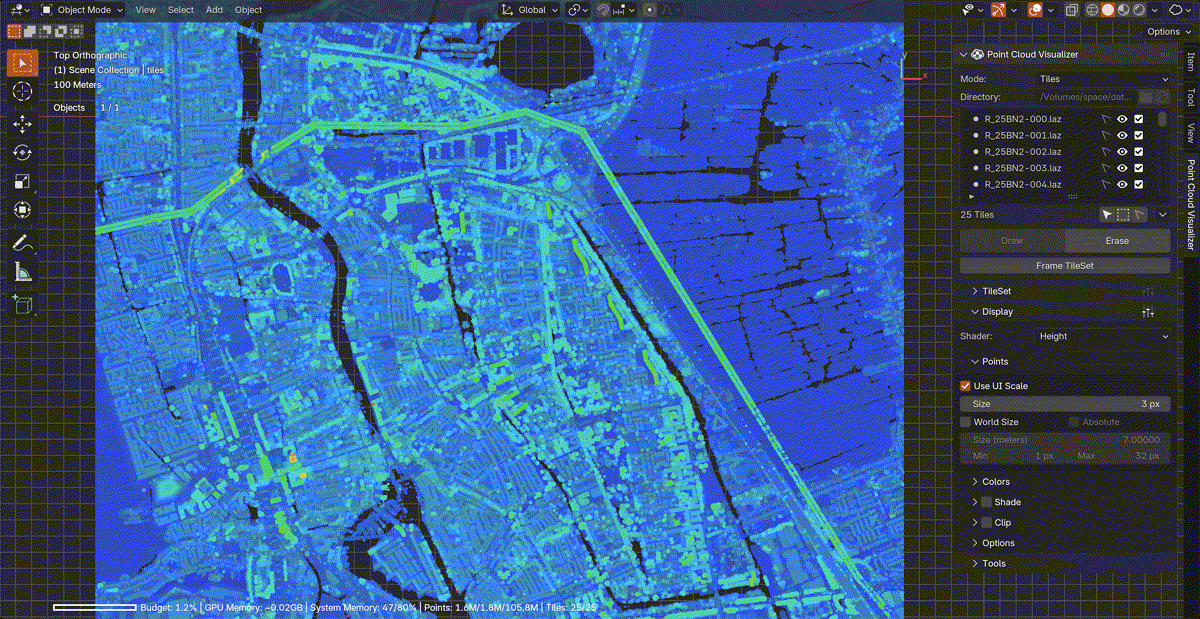Enable the World Size checkbox
Viewport: 1200px width, 619px height.
[965, 422]
